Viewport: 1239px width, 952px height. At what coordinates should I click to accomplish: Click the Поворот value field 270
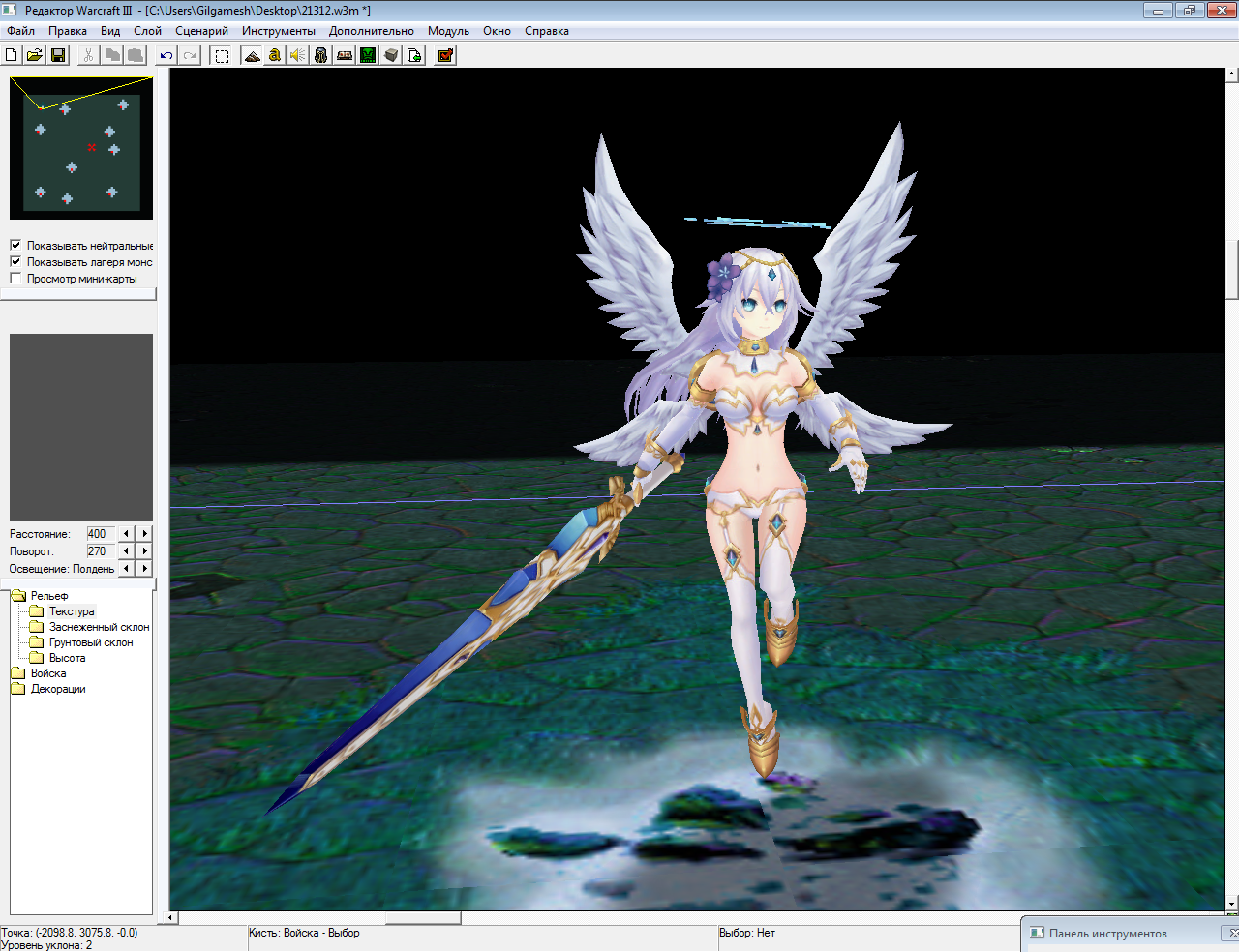tap(101, 550)
